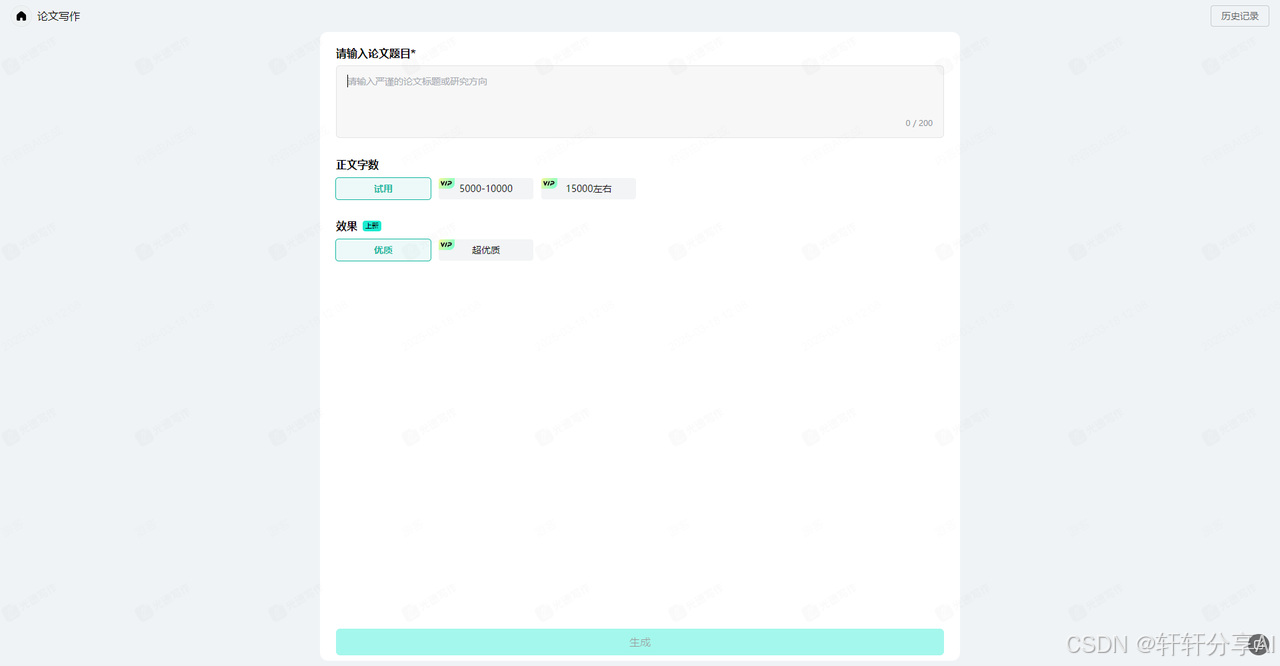Select the 试用 word count option
Viewport: 1280px width, 666px height.
coord(383,189)
